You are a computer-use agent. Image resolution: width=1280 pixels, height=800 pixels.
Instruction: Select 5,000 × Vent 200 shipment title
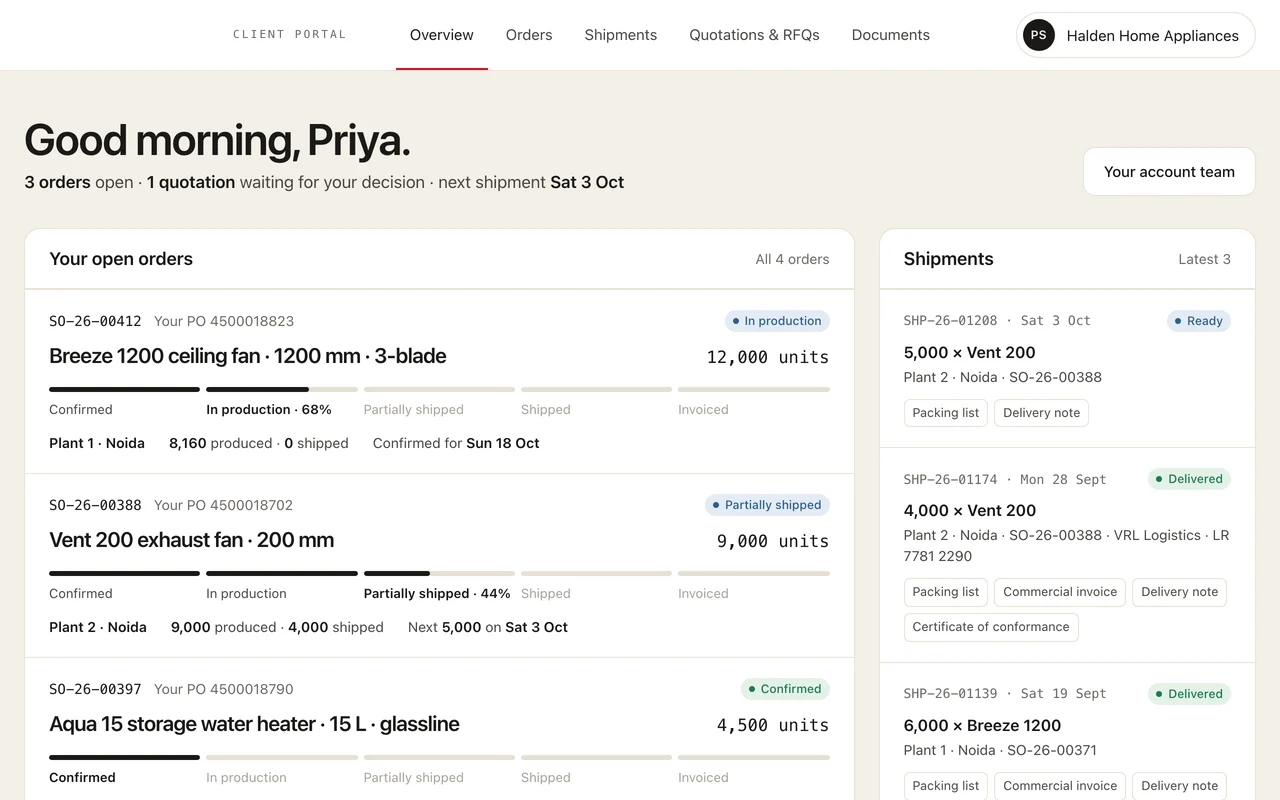(969, 353)
